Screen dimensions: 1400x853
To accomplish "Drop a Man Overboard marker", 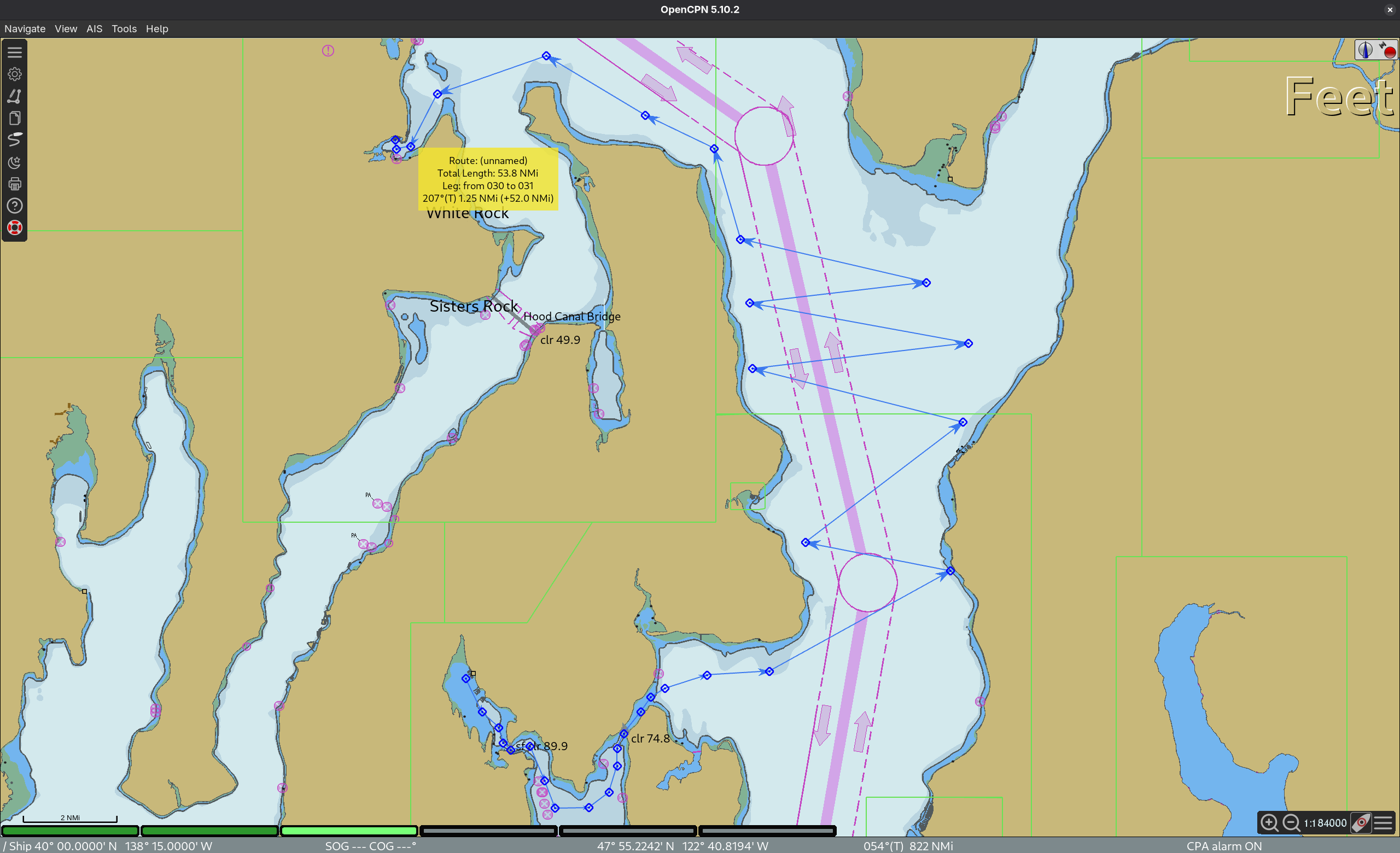I will click(x=15, y=227).
